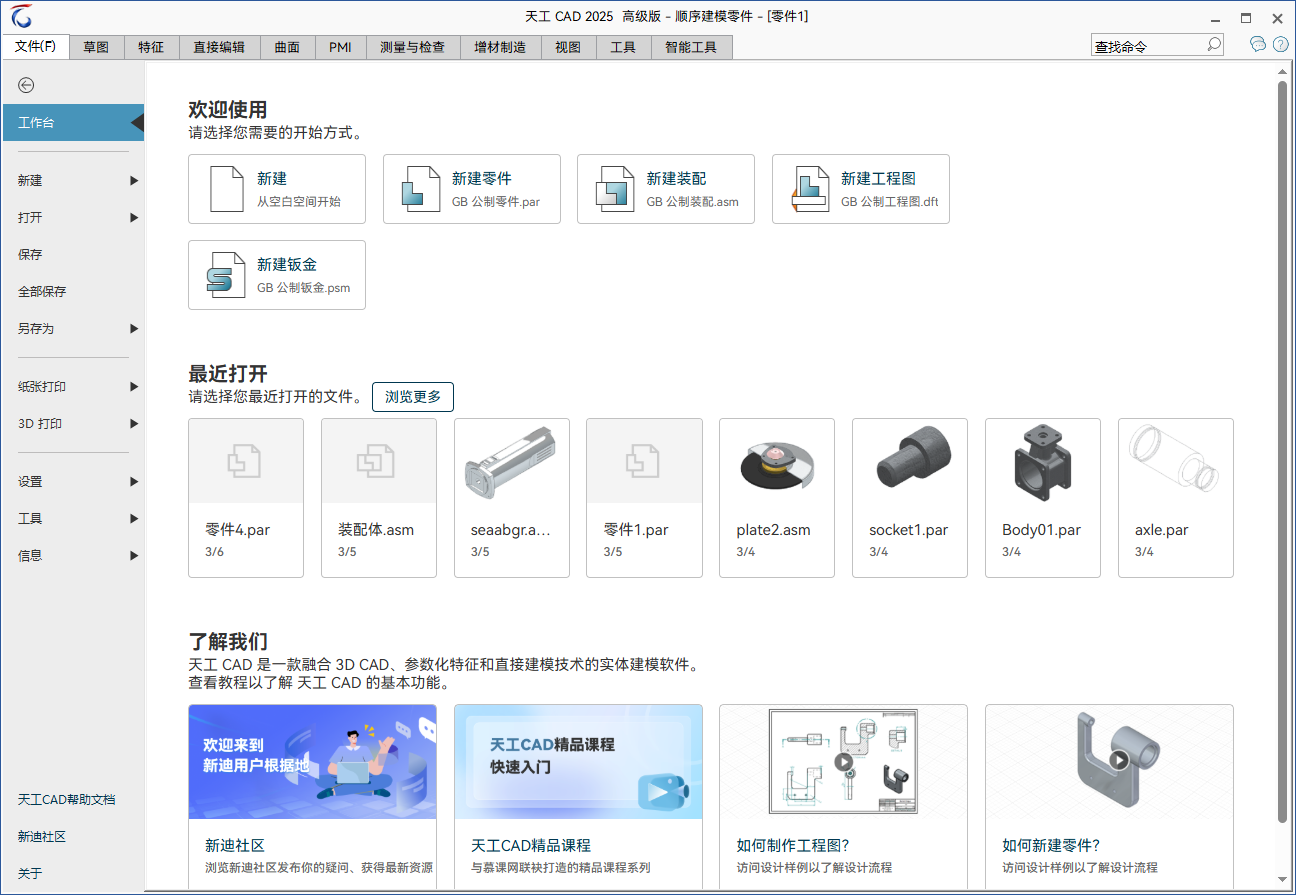
Task: Open 天工CAD帮助文档 link
Action: click(x=66, y=800)
